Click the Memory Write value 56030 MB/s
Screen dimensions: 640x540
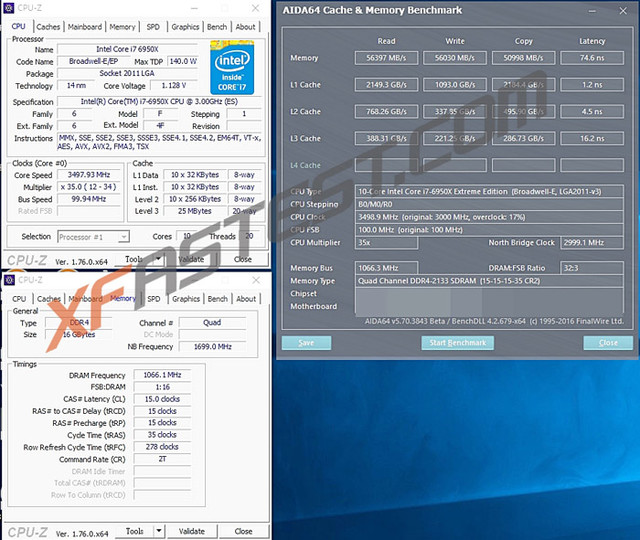coord(455,58)
